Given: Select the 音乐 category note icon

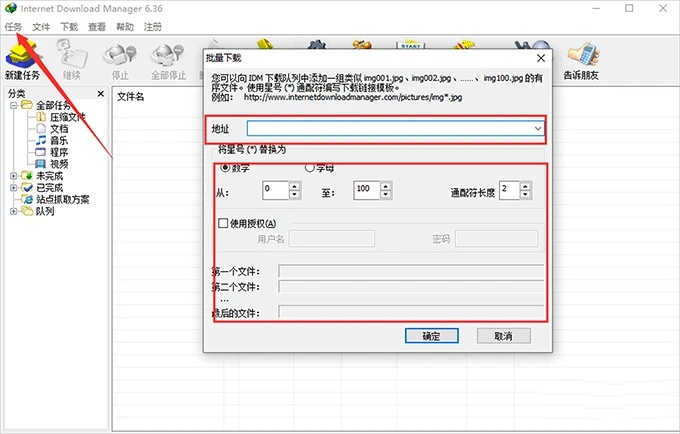Looking at the screenshot, I should 41,140.
